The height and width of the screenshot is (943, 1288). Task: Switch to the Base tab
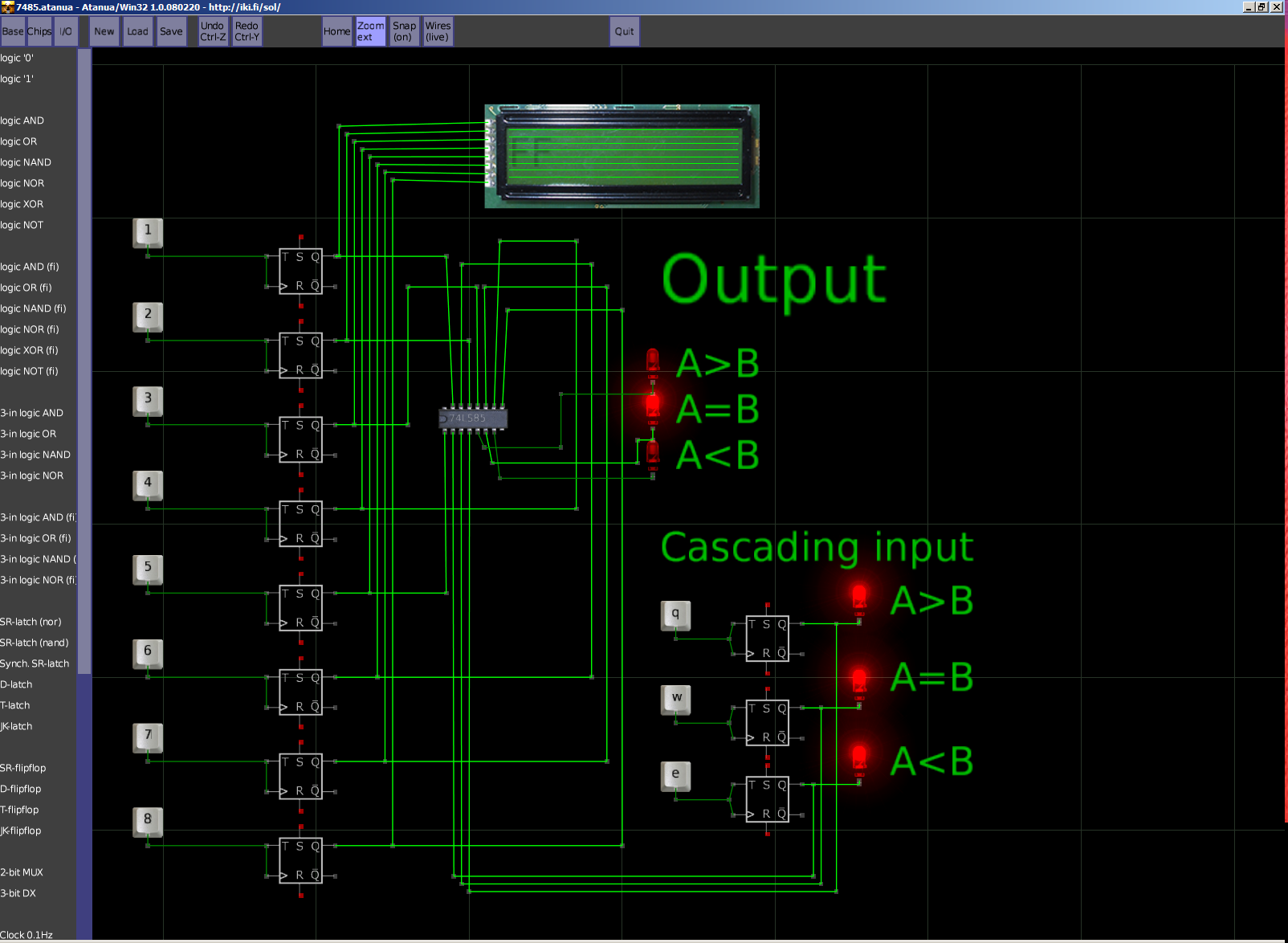pos(13,31)
